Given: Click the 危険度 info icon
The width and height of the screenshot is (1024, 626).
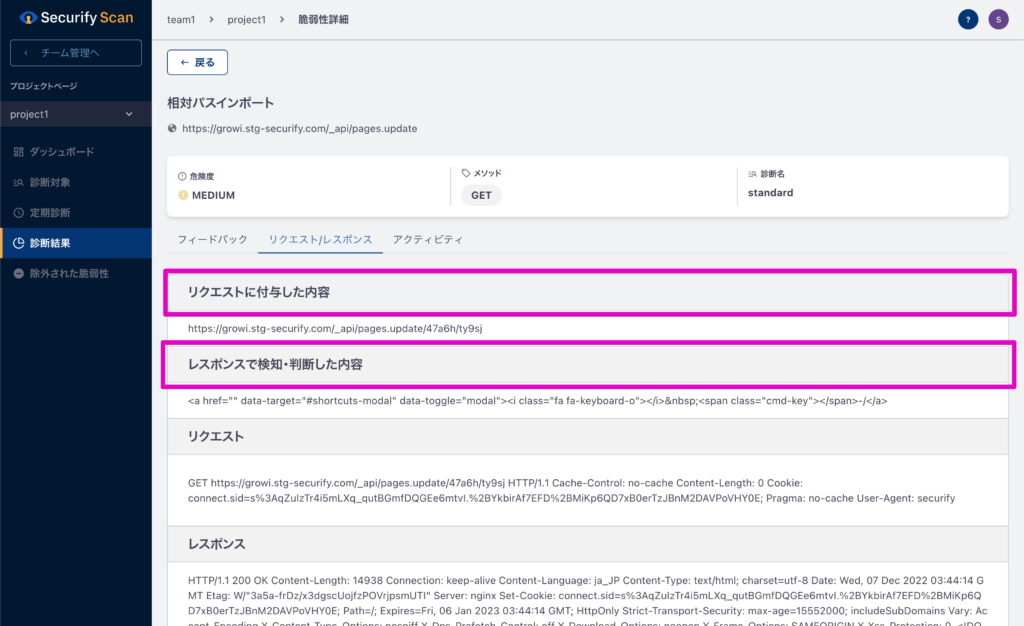Looking at the screenshot, I should pyautogui.click(x=182, y=176).
